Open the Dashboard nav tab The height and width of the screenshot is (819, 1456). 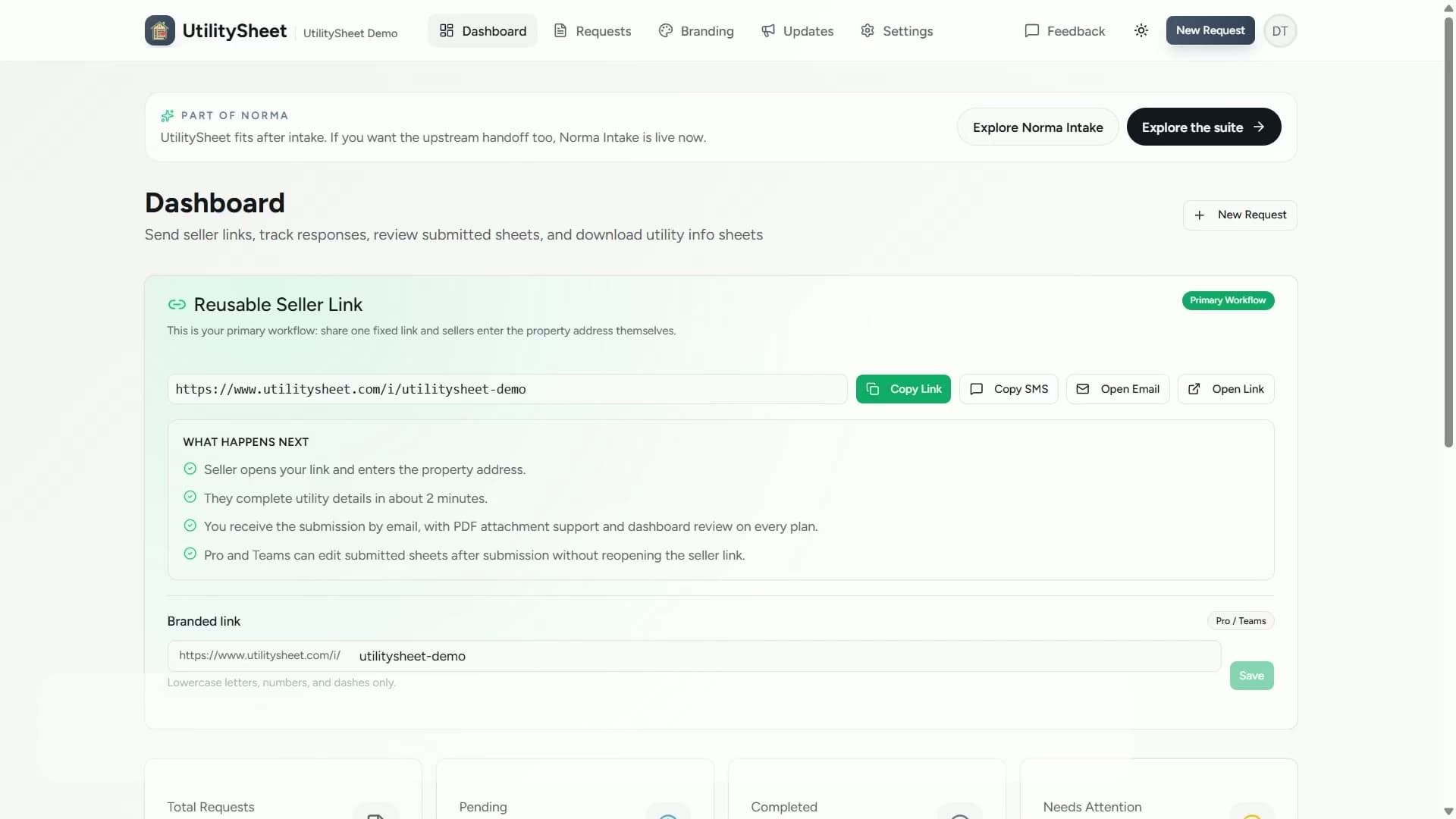(482, 30)
